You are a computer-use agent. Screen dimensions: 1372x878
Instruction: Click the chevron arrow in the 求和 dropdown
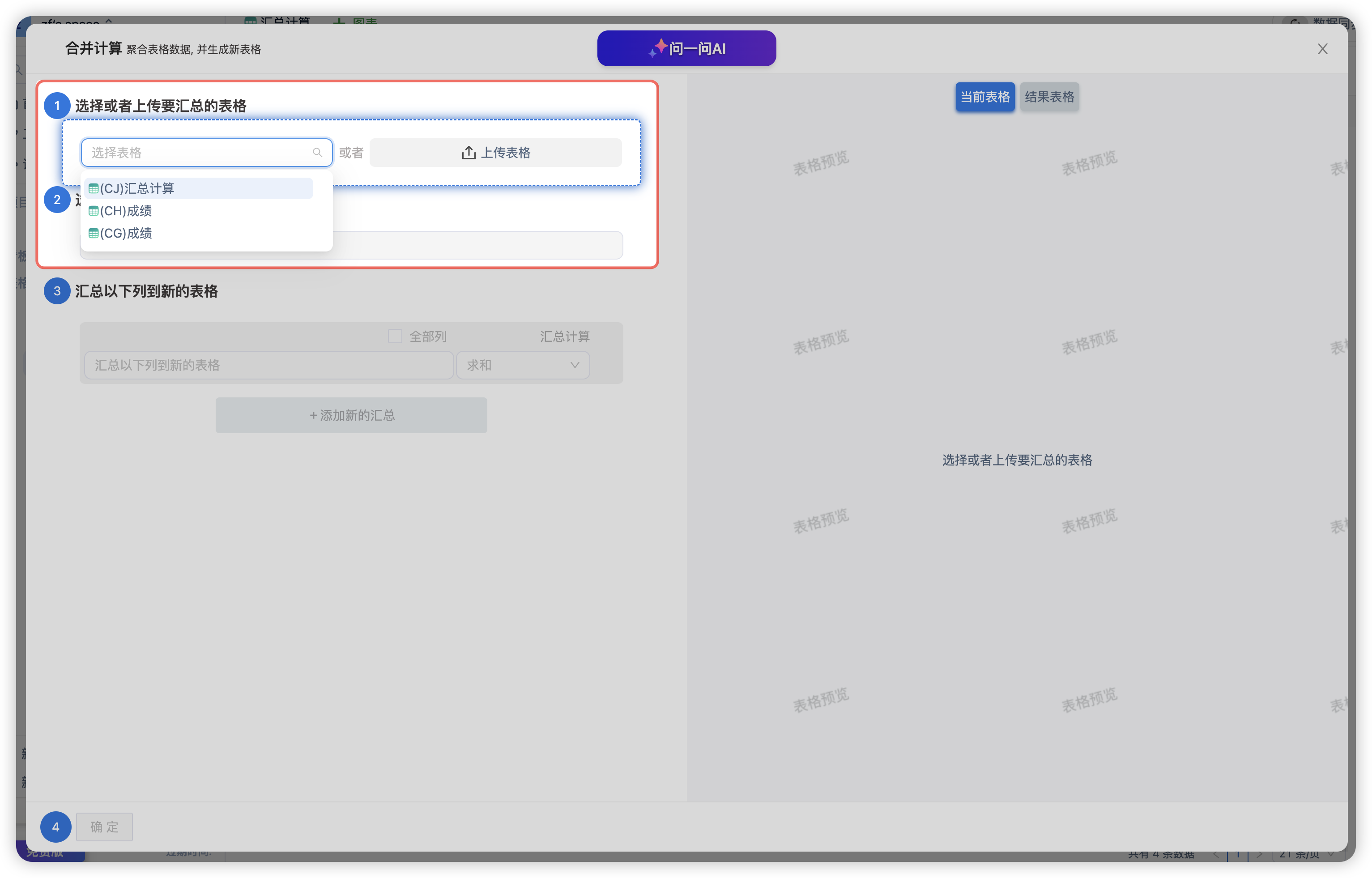click(x=575, y=365)
